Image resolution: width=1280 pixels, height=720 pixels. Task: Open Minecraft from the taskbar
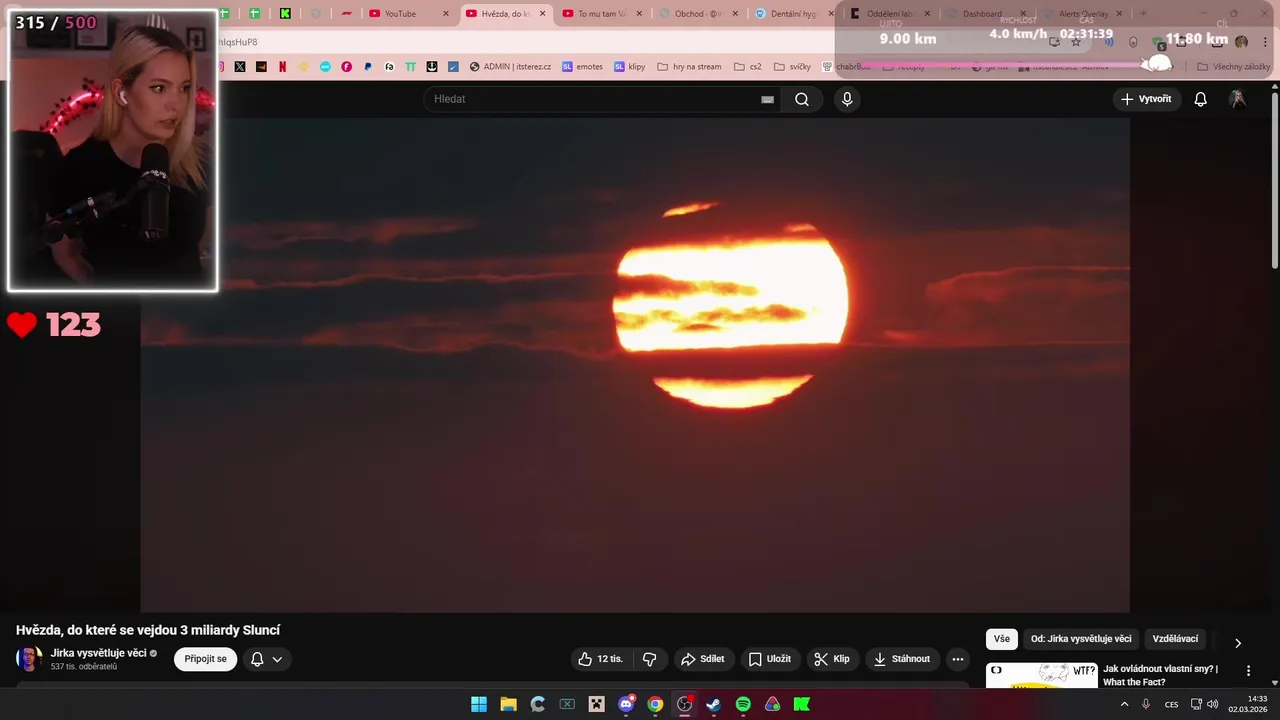click(x=597, y=704)
